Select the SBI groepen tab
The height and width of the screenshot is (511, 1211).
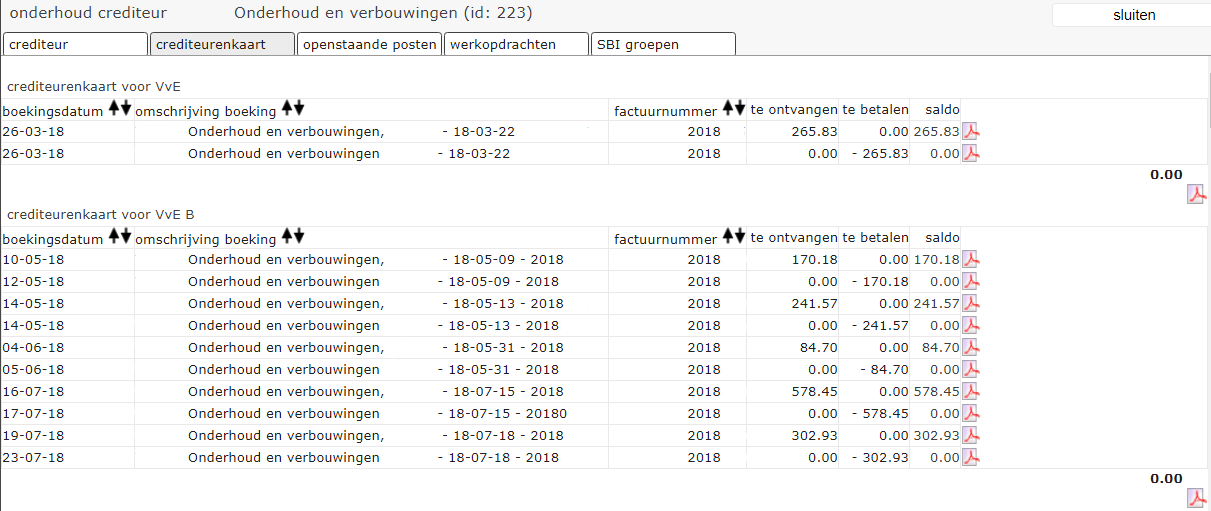(x=663, y=44)
